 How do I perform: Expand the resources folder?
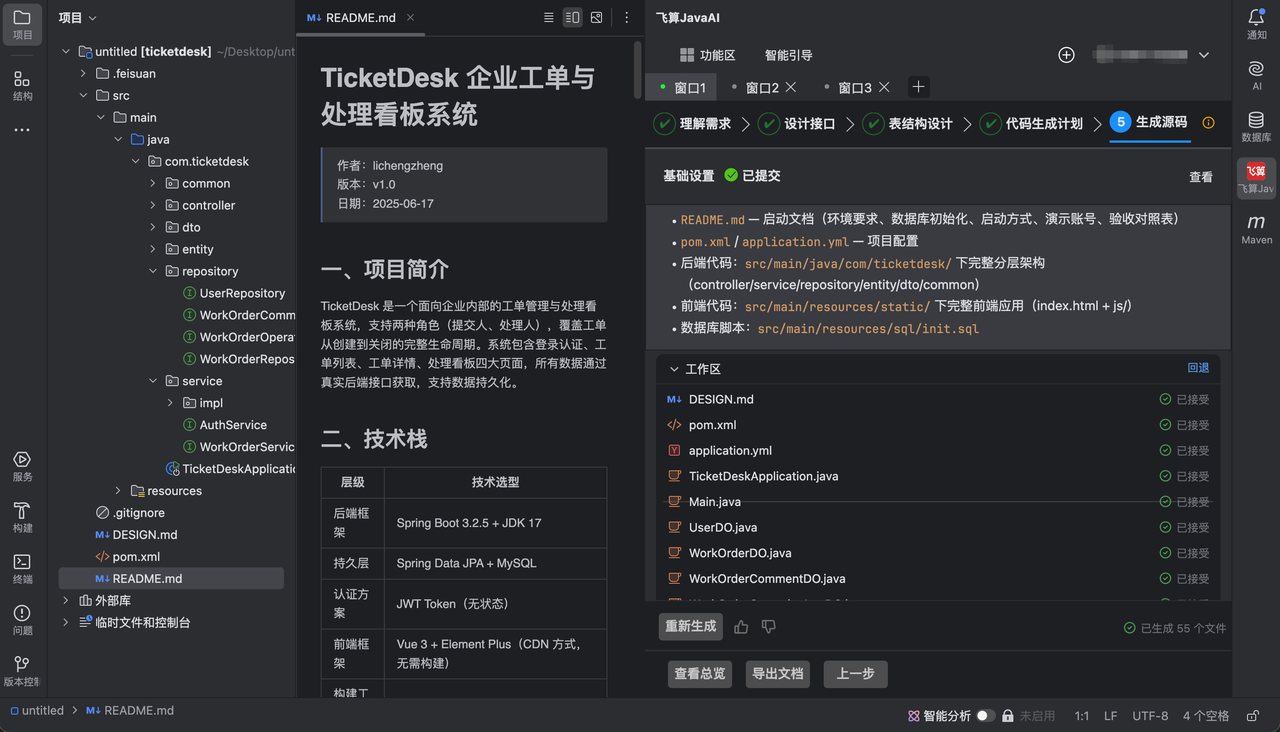coord(118,491)
